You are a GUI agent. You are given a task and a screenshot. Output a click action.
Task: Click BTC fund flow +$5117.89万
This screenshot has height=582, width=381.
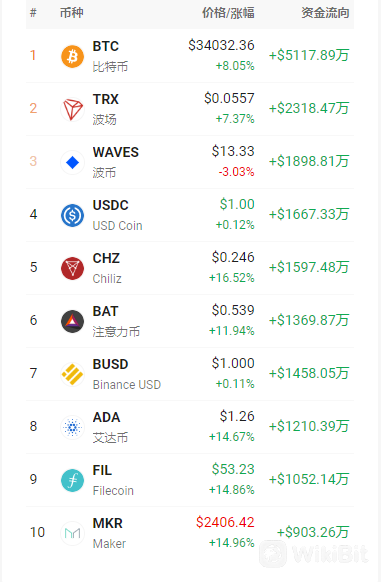pos(309,56)
